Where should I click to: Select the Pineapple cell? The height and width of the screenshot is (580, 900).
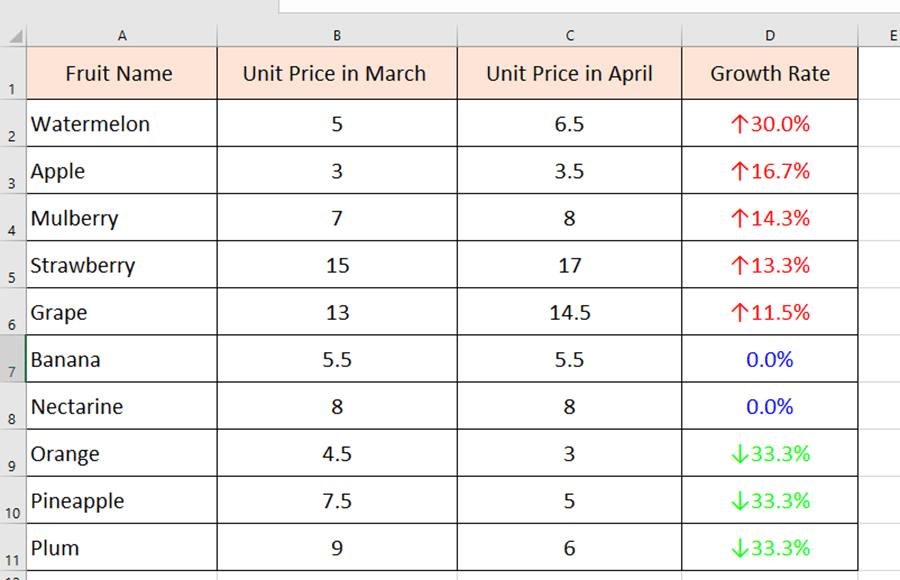pos(122,500)
